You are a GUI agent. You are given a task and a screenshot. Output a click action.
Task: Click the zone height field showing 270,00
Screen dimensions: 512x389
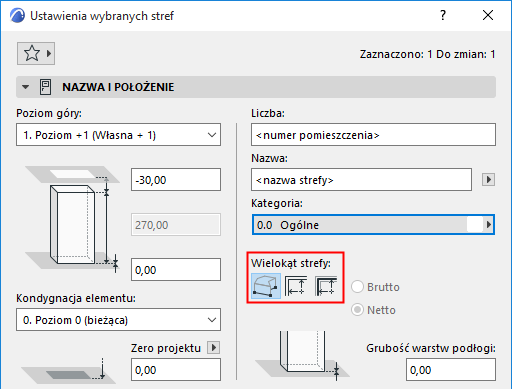176,225
